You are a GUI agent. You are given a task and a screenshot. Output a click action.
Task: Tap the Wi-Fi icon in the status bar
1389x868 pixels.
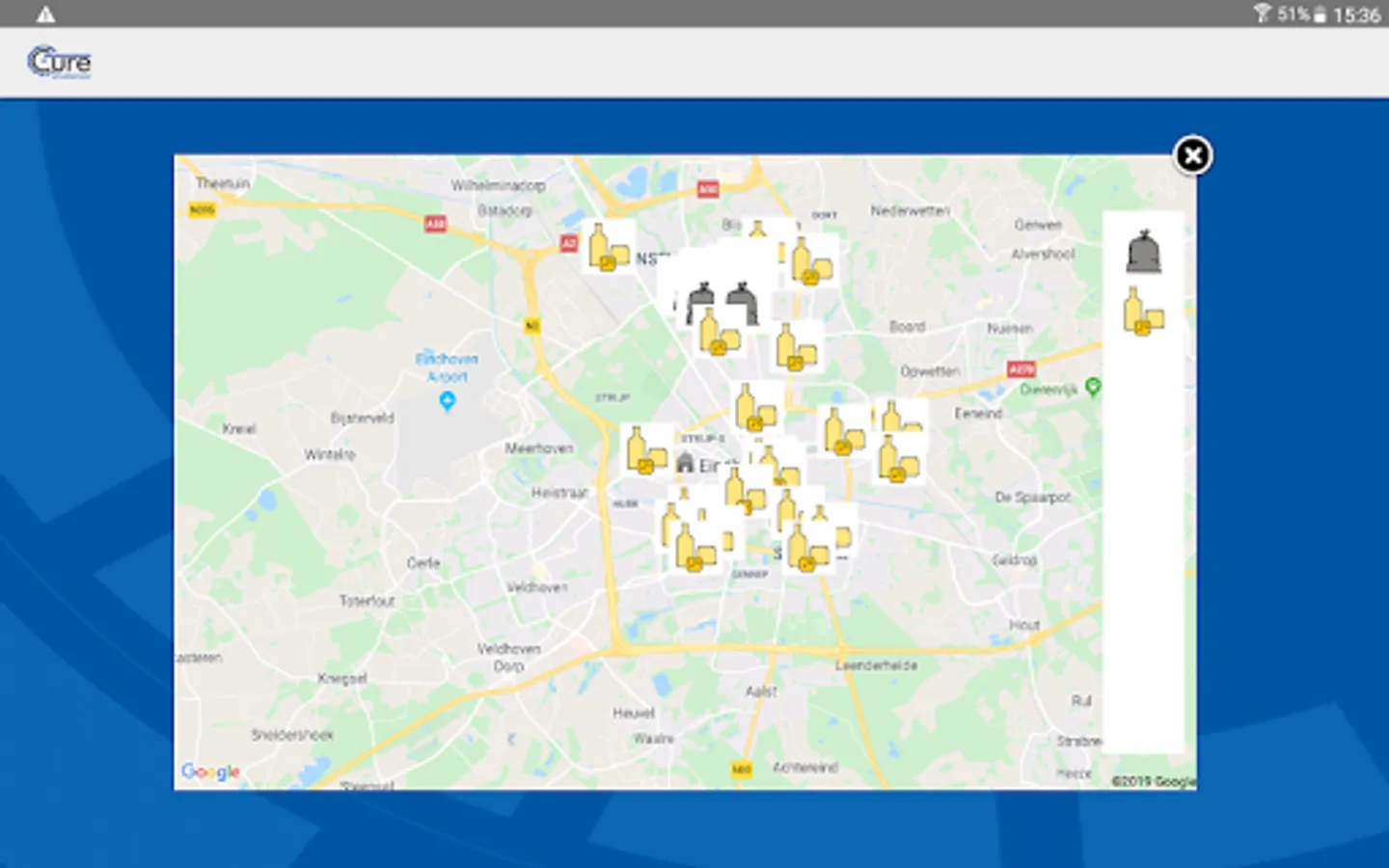click(x=1262, y=14)
